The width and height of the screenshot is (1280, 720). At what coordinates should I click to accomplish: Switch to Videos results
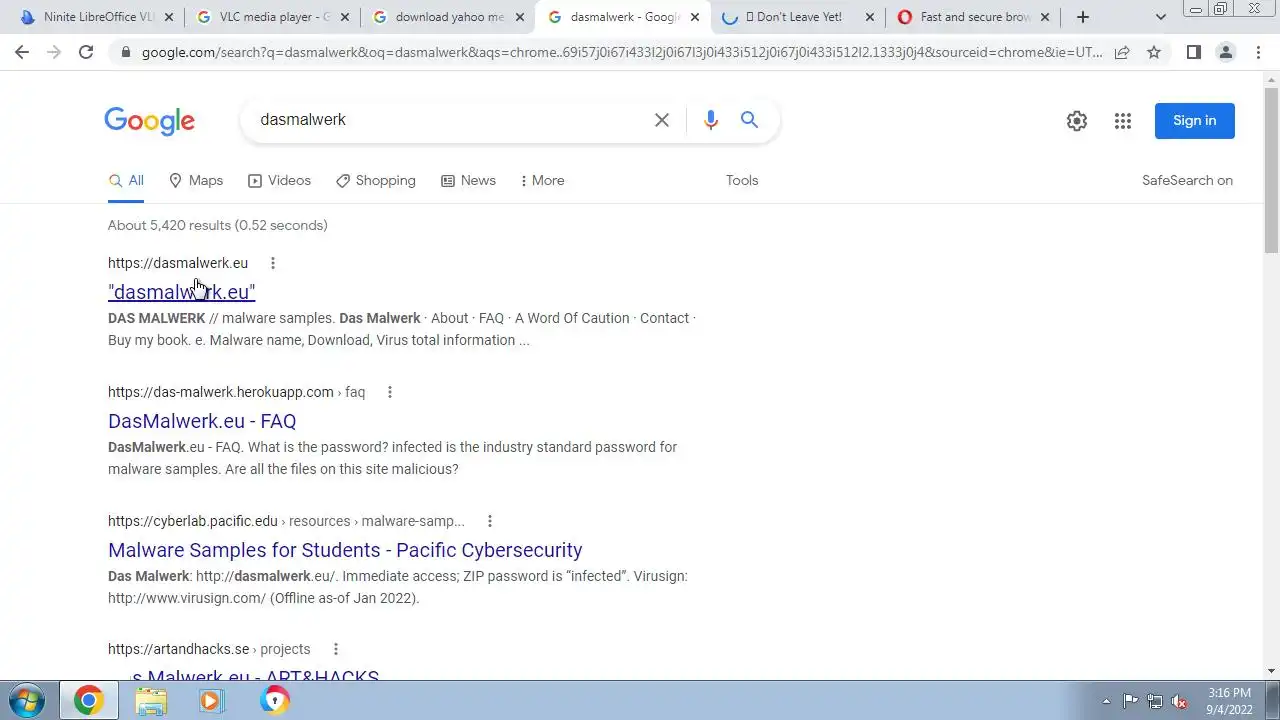tap(280, 181)
